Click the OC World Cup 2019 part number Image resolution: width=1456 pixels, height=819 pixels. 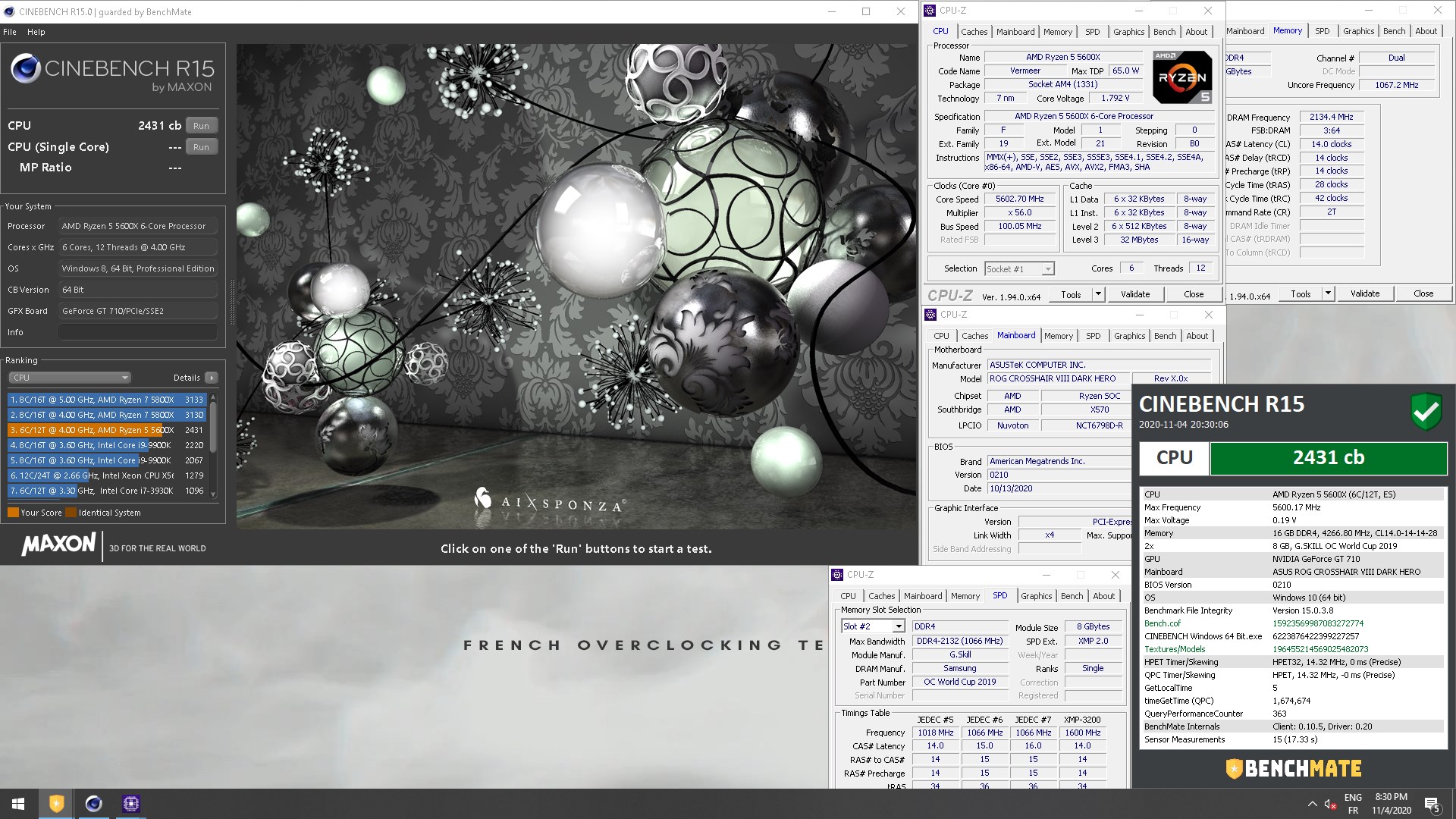pyautogui.click(x=959, y=682)
